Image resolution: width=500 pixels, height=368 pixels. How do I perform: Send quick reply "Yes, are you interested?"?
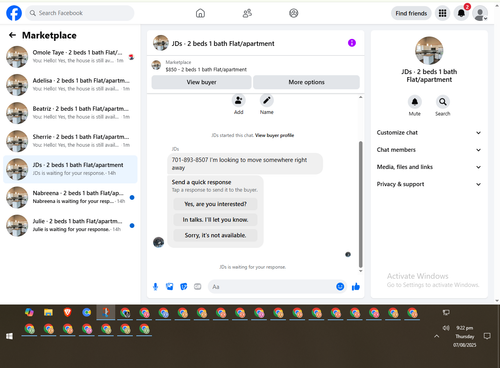(215, 204)
